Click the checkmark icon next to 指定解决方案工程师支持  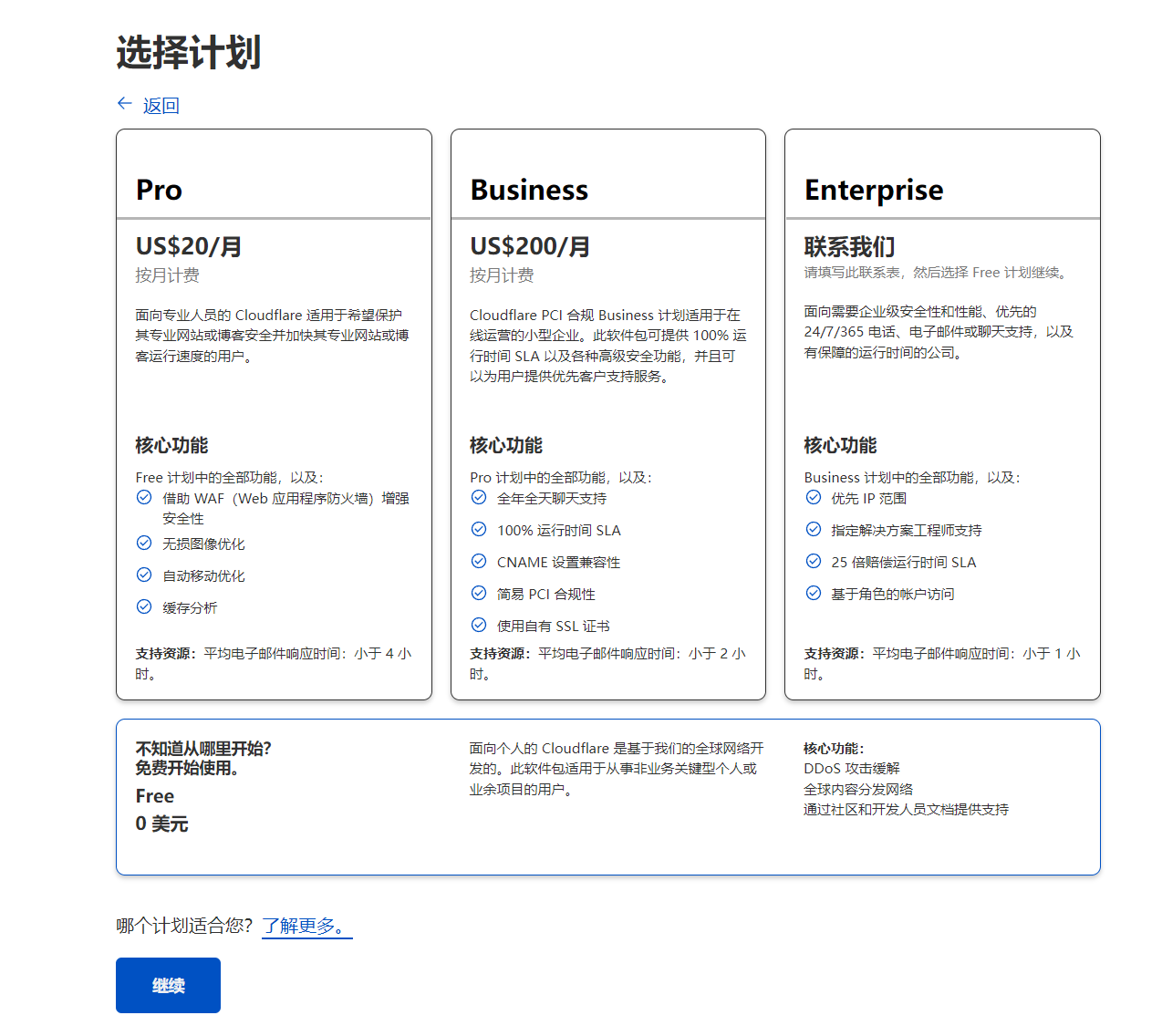pyautogui.click(x=814, y=529)
